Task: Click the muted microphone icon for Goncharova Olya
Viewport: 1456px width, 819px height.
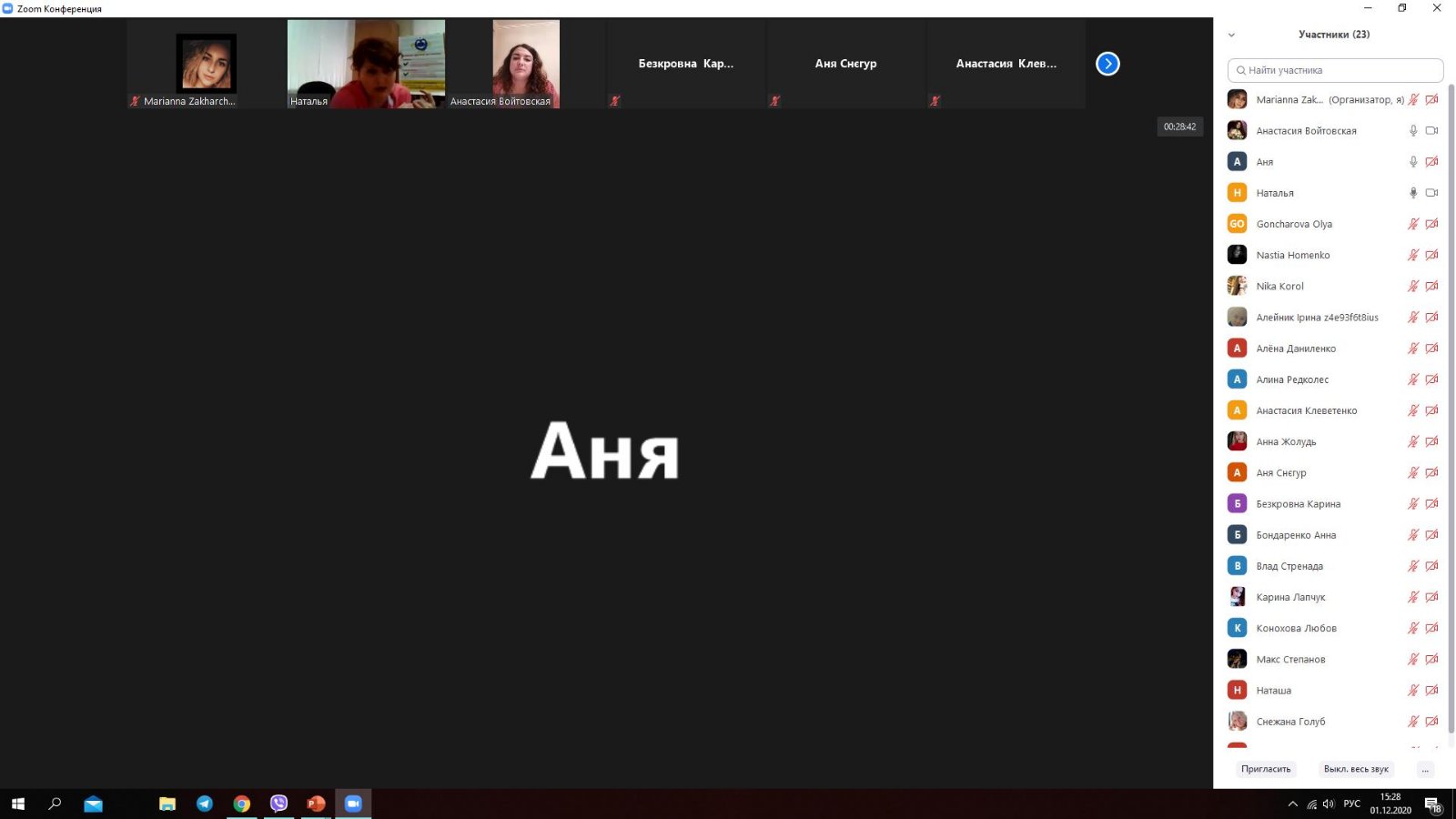Action: click(1413, 224)
